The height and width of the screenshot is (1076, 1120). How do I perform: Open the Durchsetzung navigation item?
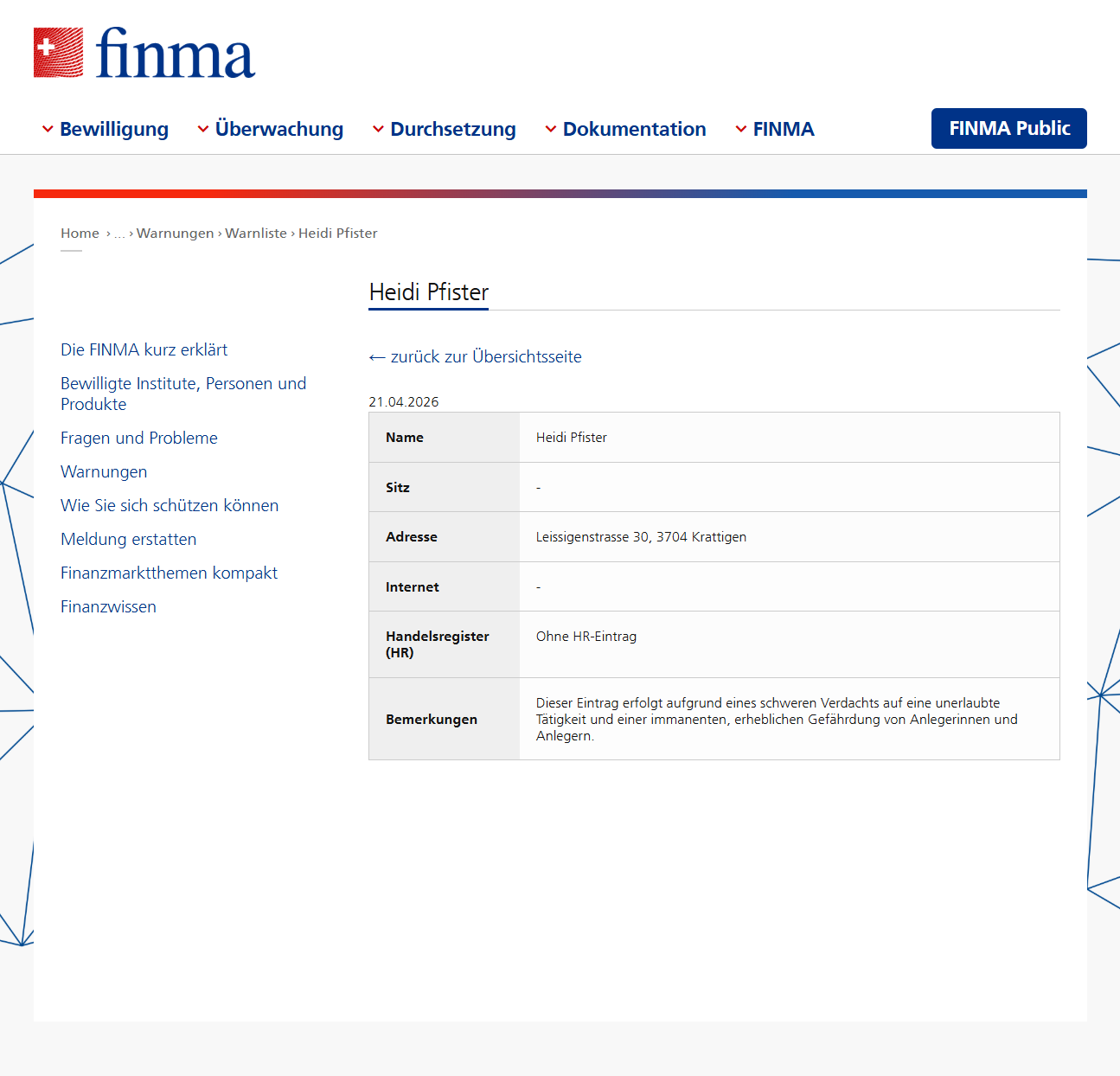[x=453, y=129]
